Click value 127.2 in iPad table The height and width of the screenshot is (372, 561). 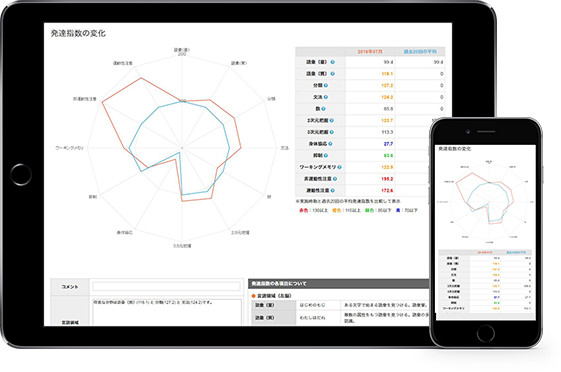coord(387,85)
